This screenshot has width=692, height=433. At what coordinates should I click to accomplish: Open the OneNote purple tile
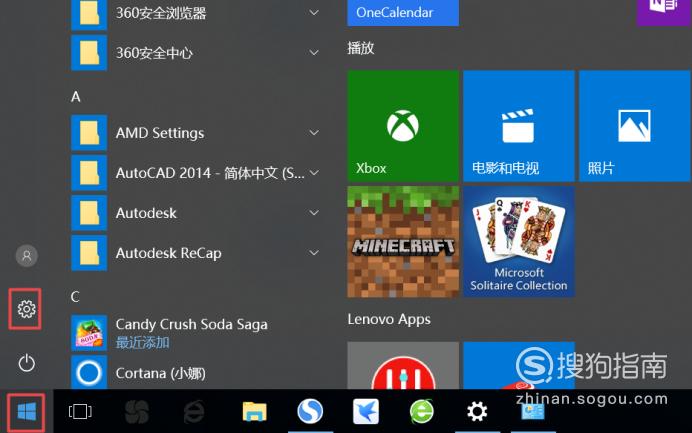click(664, 12)
